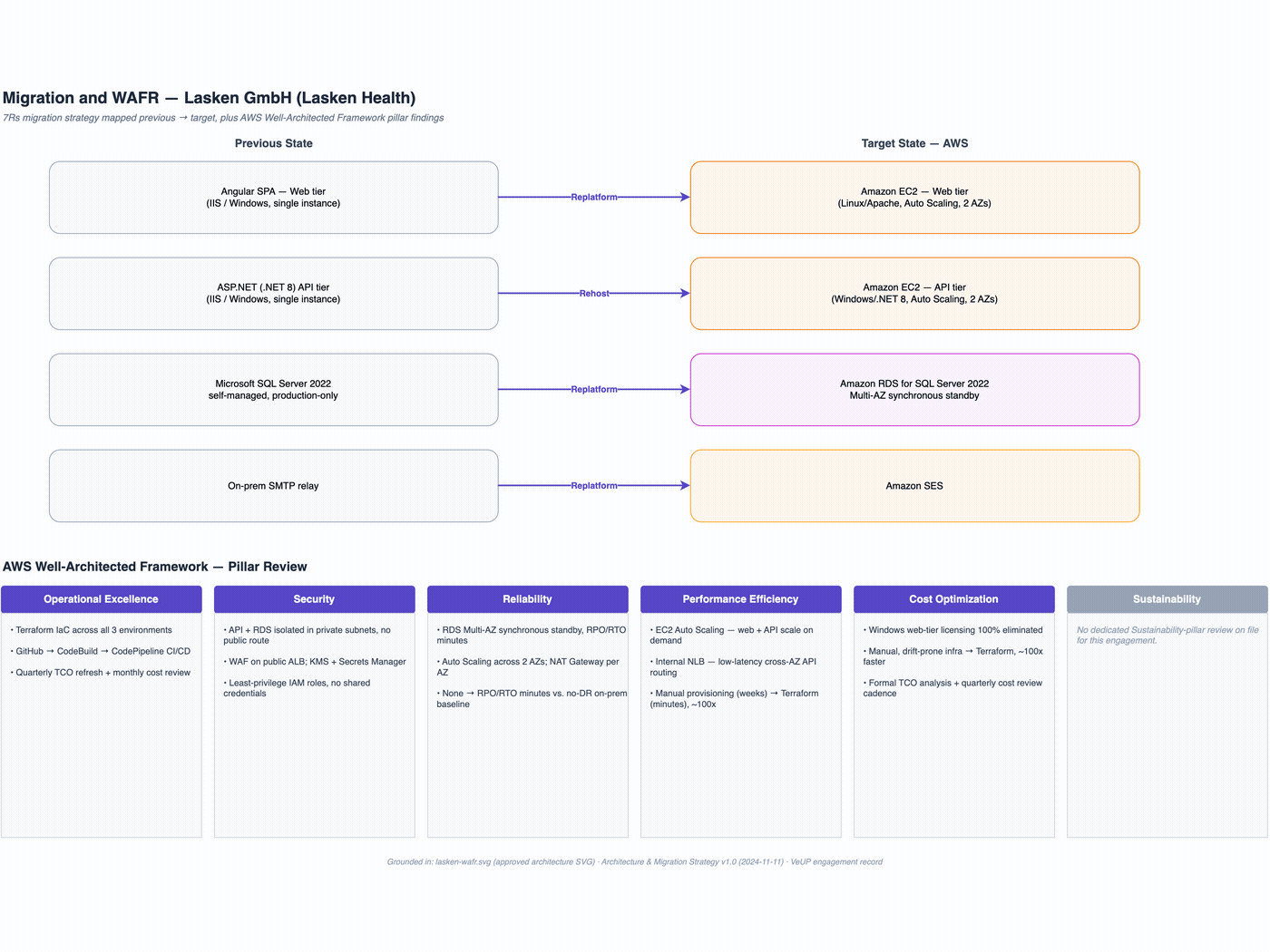Select the Amazon EC2 — API tier box
This screenshot has width=1270, height=952.
914,294
